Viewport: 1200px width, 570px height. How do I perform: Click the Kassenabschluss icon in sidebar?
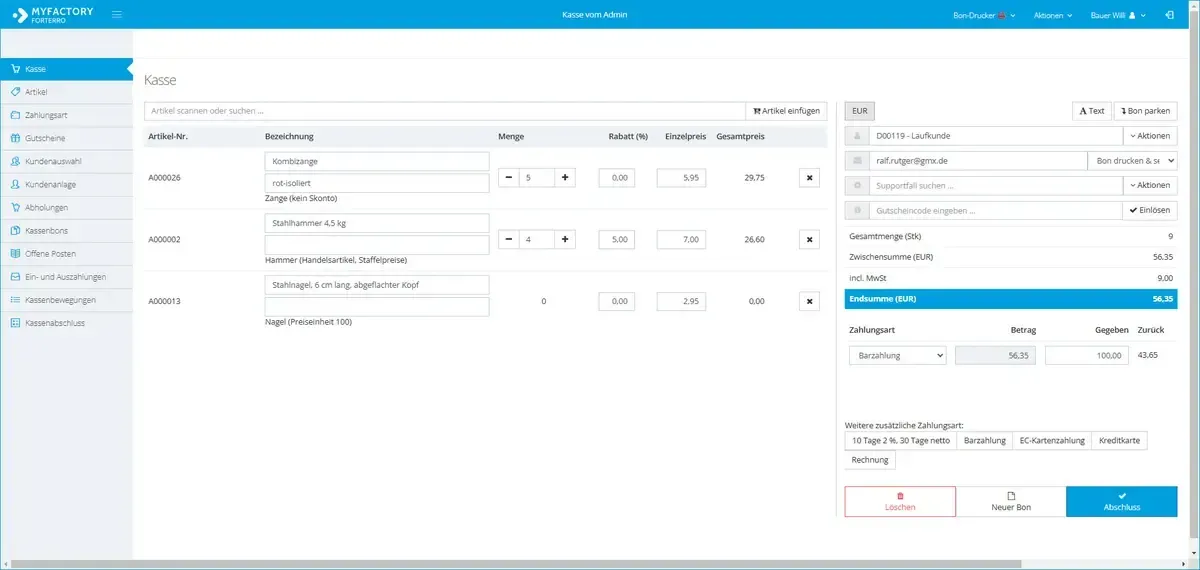(15, 323)
